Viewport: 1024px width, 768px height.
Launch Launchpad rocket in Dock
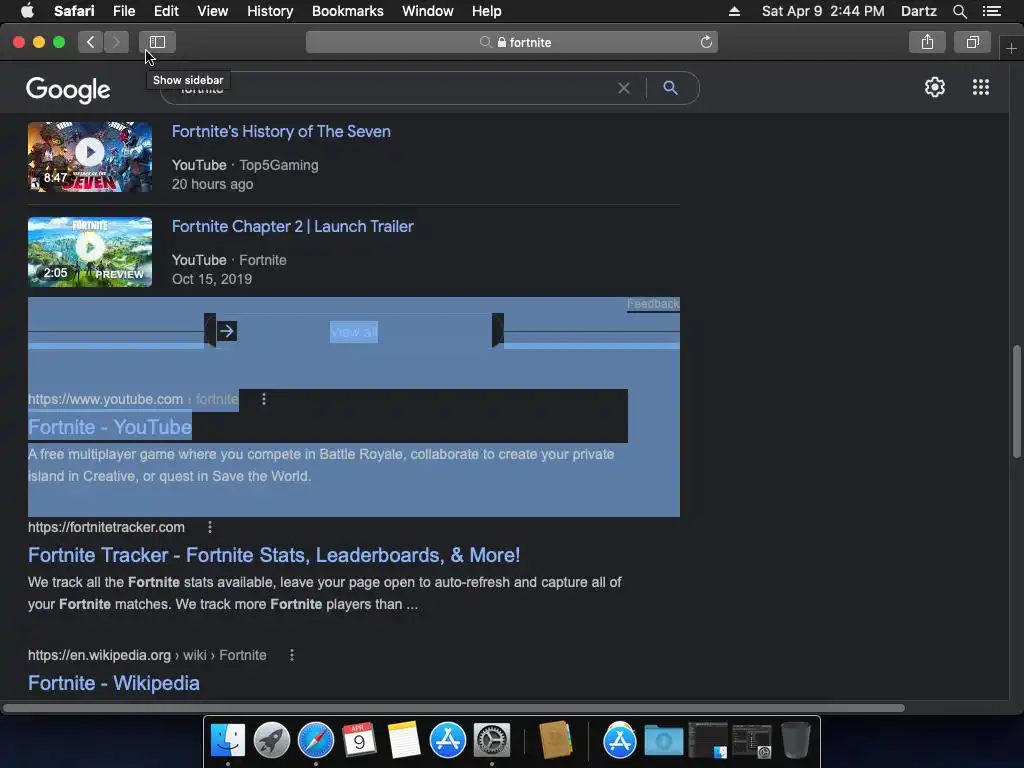272,741
